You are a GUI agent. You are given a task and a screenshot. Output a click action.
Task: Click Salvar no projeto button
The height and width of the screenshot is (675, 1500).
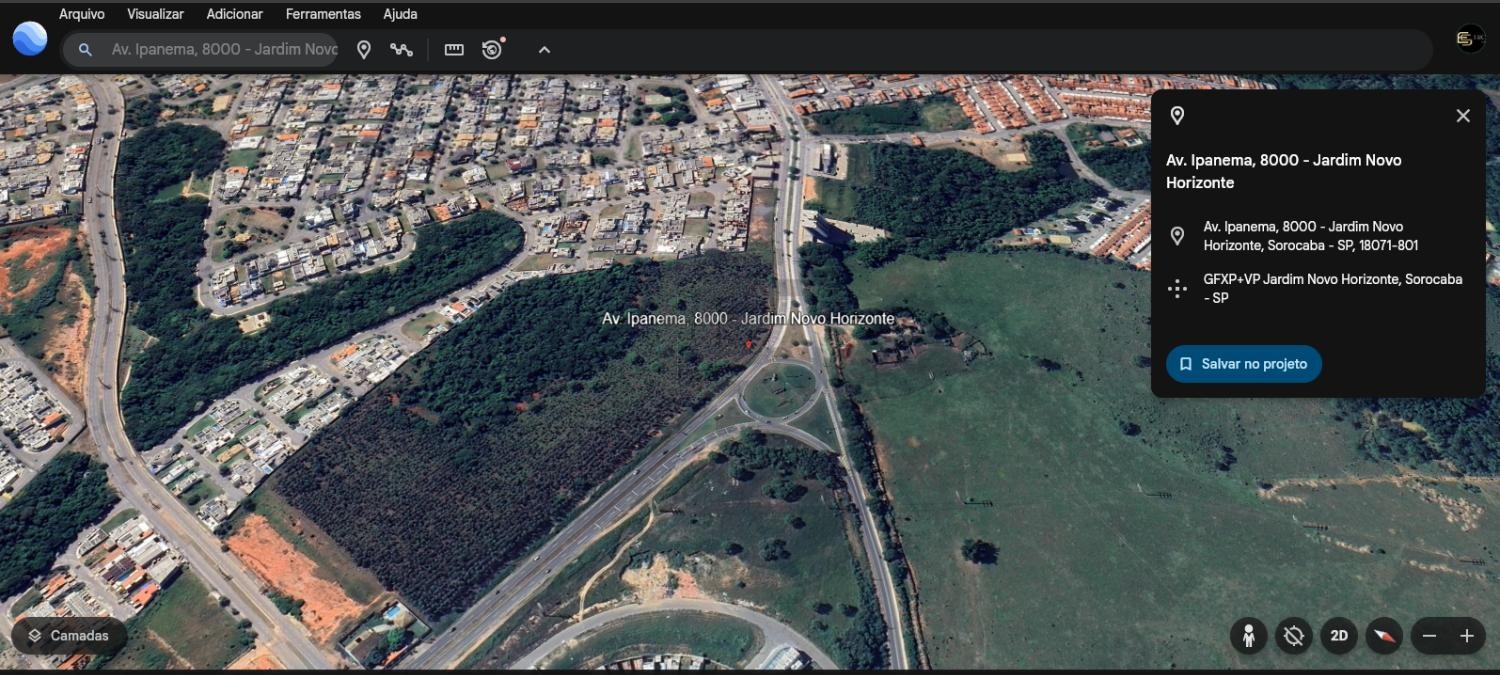coord(1243,364)
